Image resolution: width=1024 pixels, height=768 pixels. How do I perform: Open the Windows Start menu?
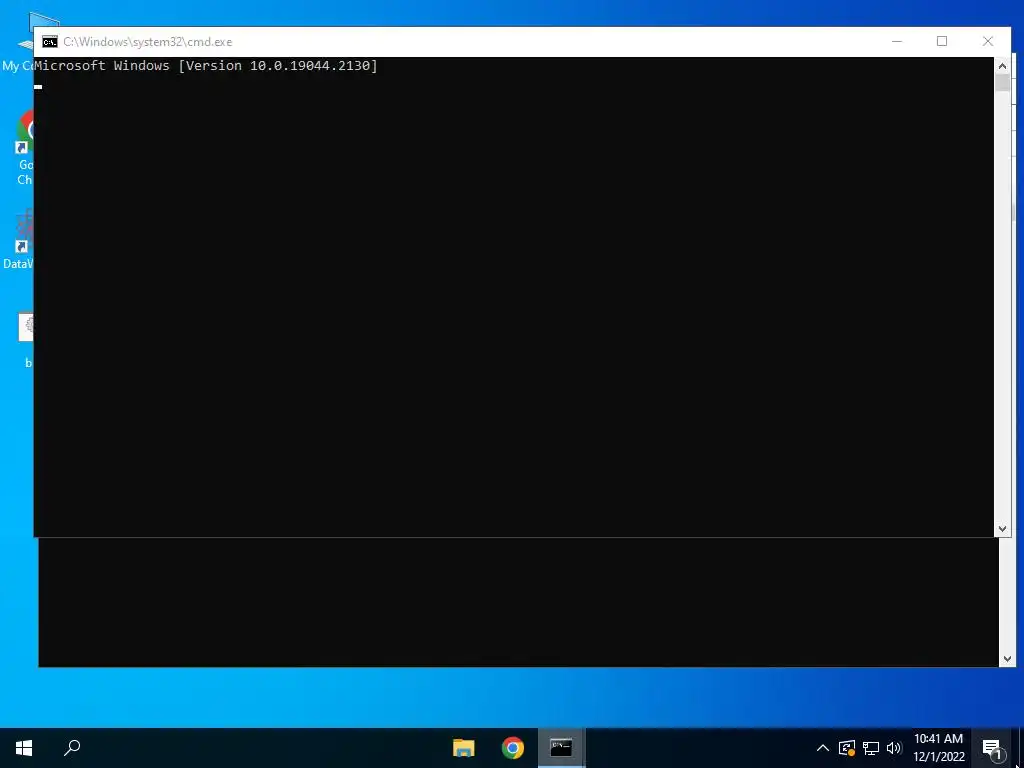point(24,748)
